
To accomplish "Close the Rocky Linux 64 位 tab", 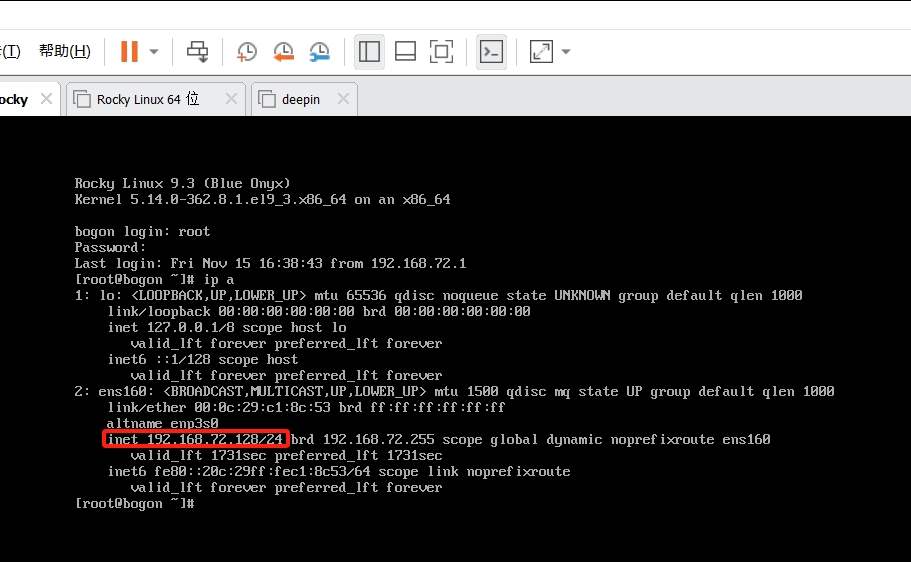I will (231, 99).
